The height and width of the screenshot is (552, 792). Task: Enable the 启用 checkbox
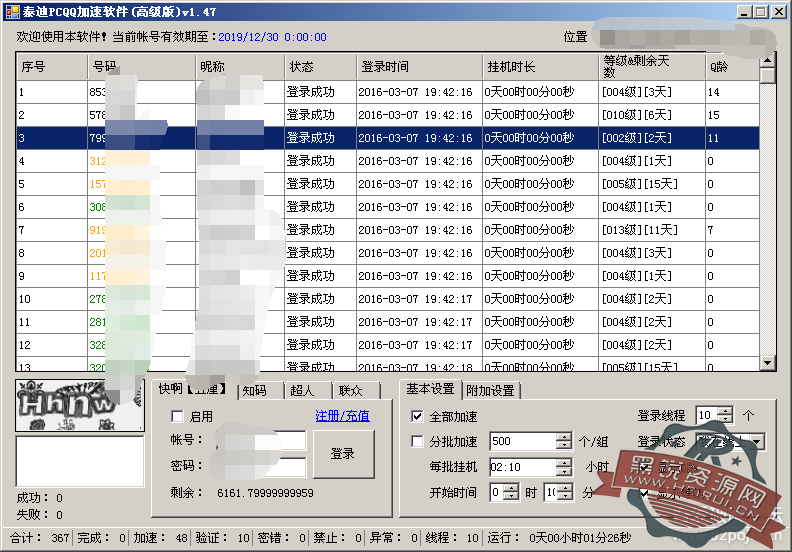177,416
